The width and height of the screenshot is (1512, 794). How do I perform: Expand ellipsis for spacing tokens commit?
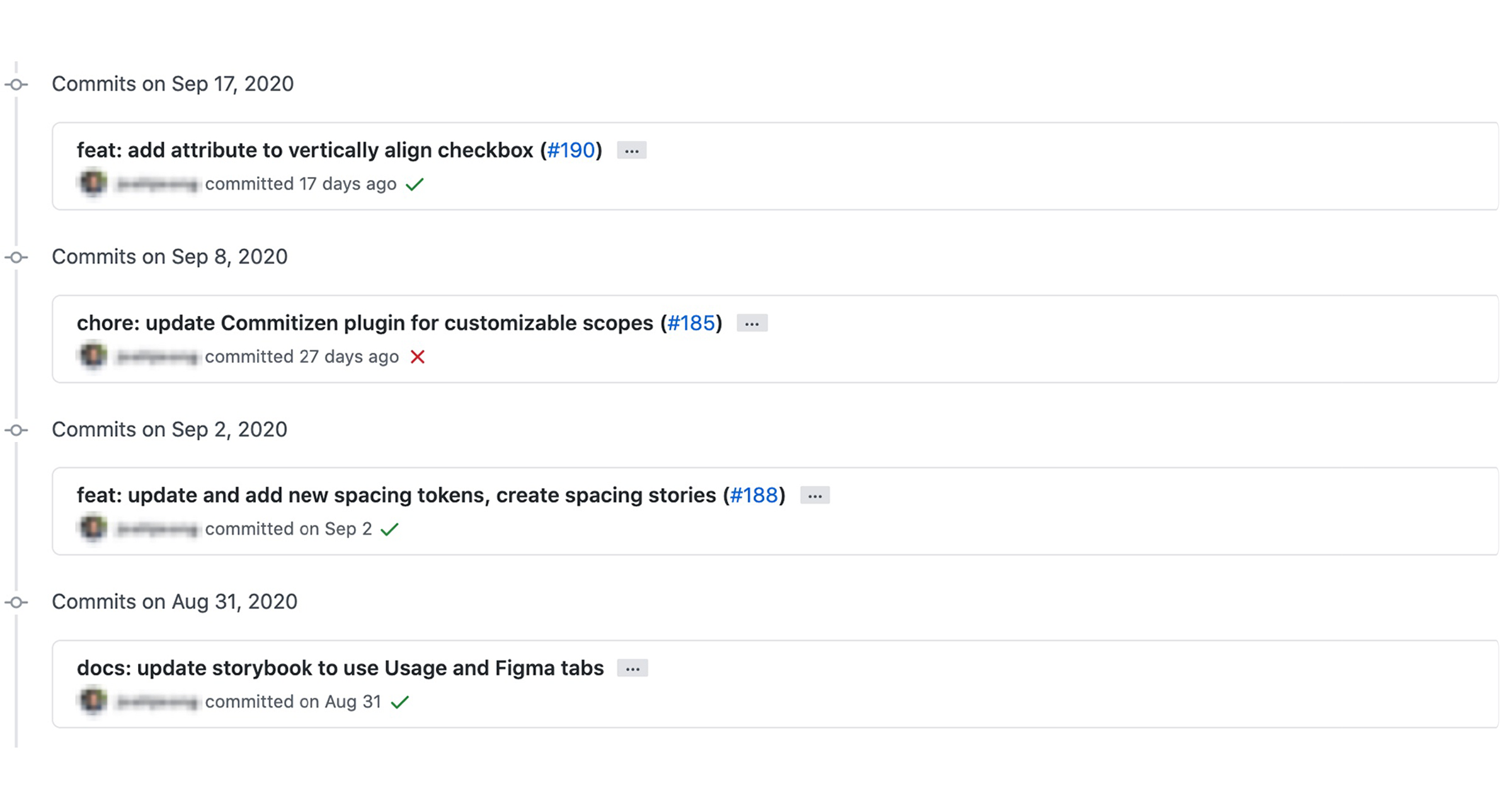tap(815, 496)
